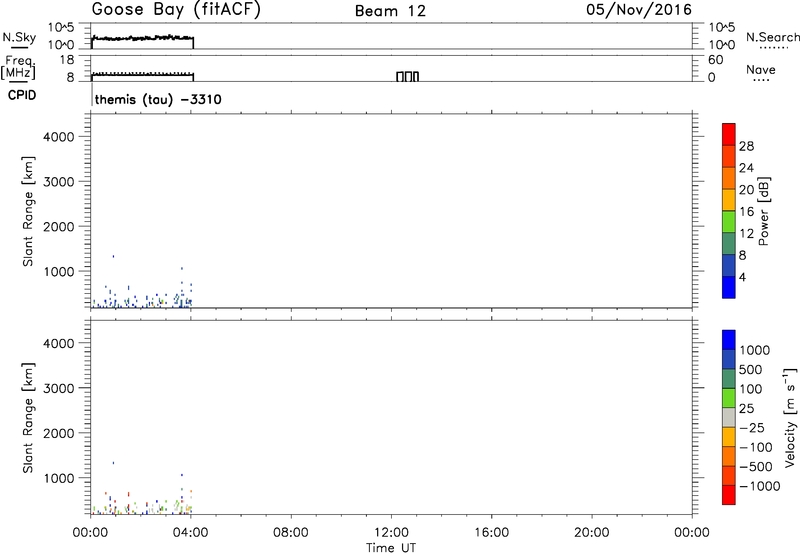Image resolution: width=800 pixels, height=554 pixels.
Task: Click the 'Time UT' axis title
Action: click(391, 548)
